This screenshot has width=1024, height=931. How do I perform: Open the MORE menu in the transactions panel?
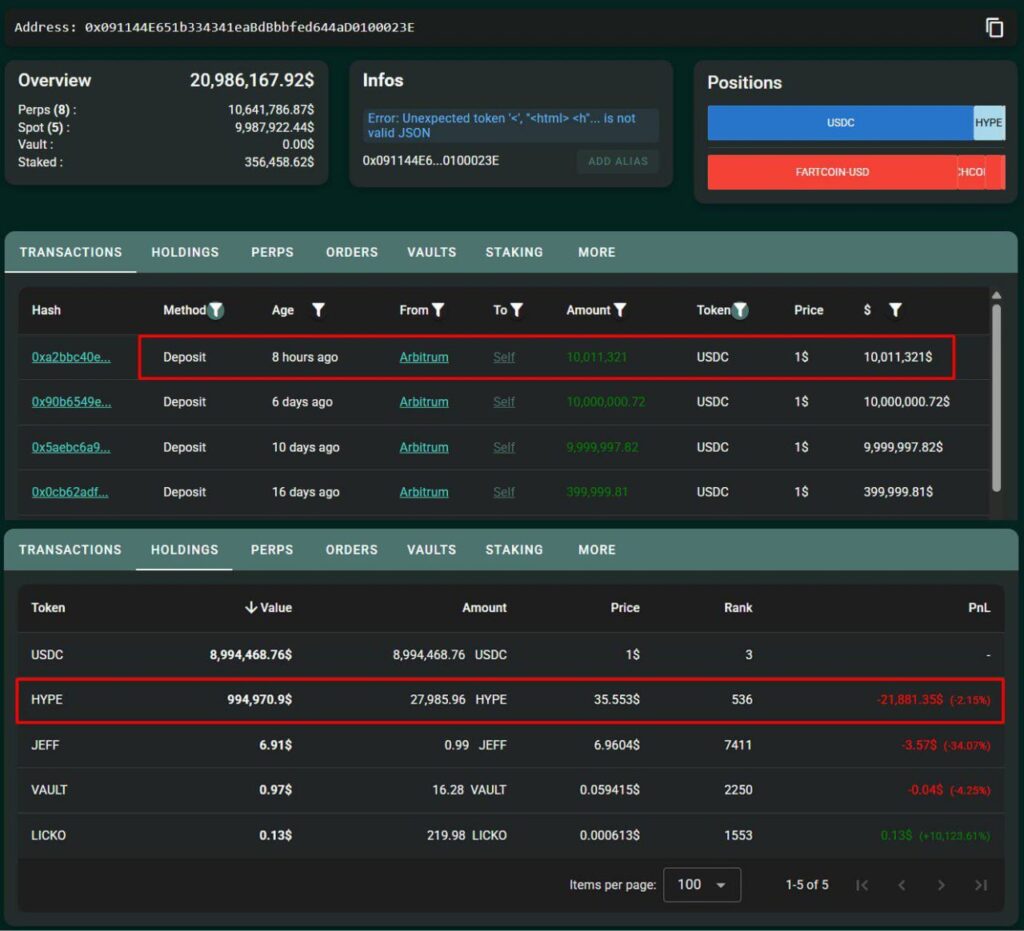click(596, 252)
